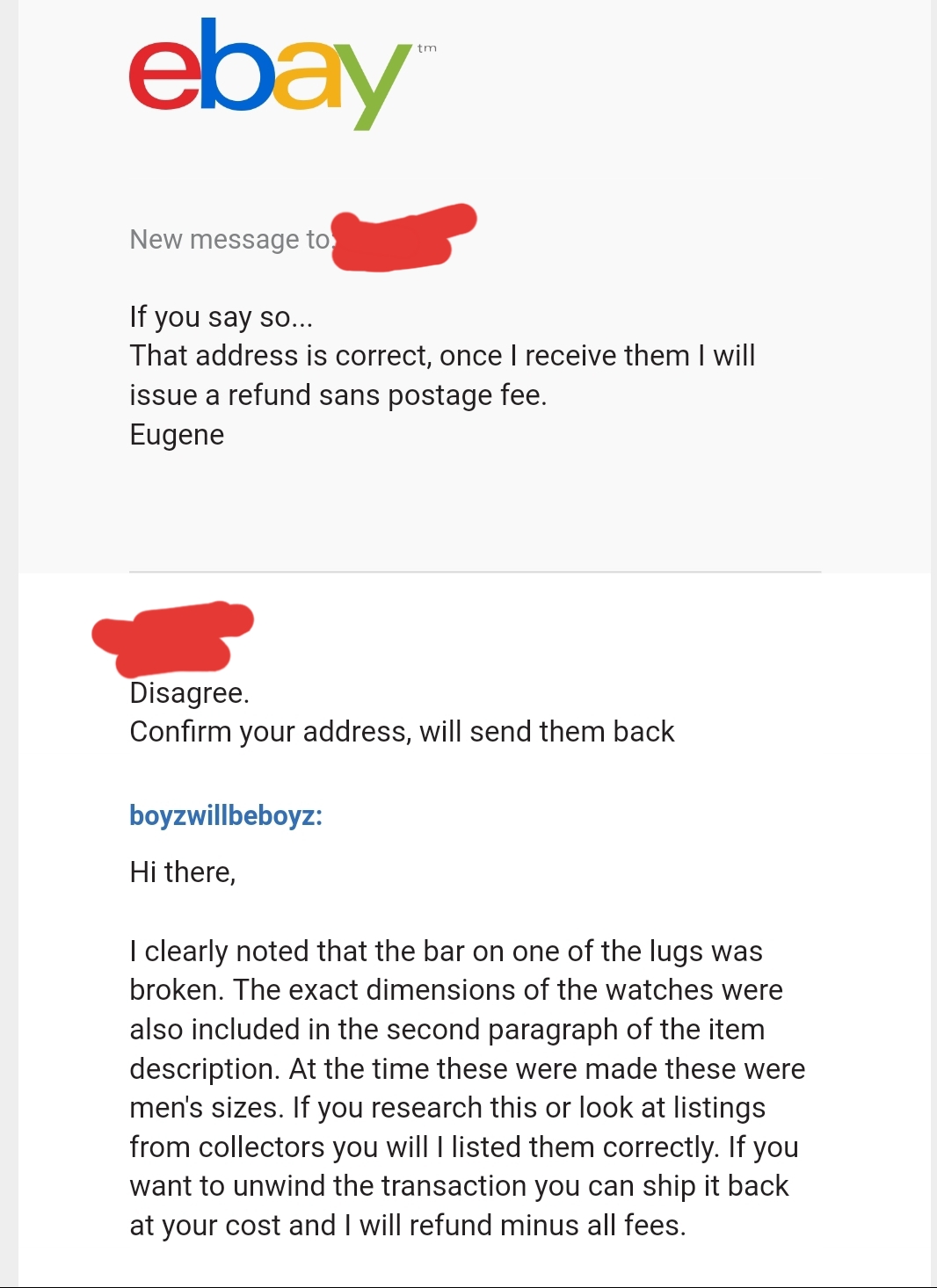Open the boyzwillbeboyz sender link
This screenshot has width=937, height=1288.
click(x=226, y=815)
